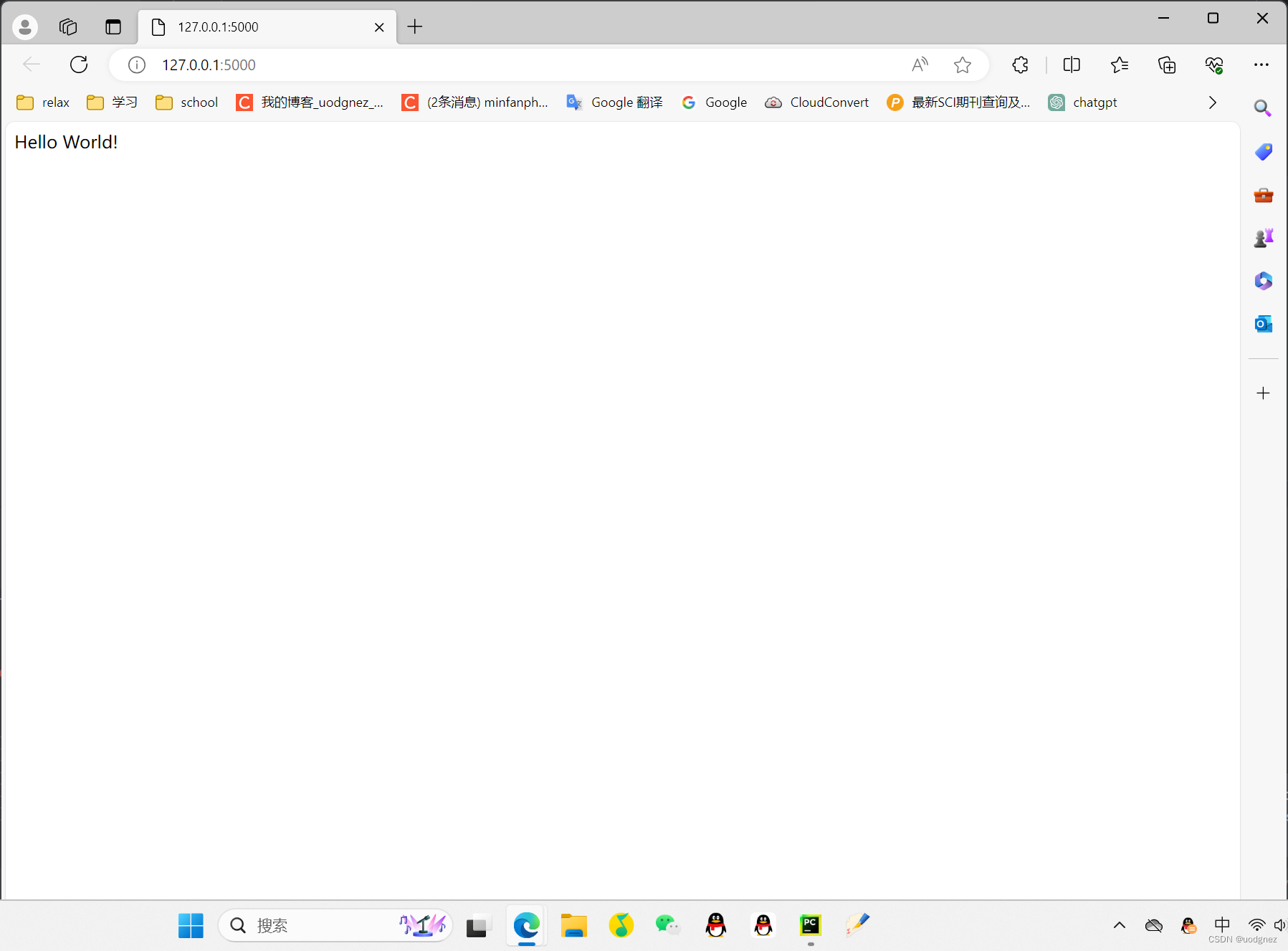Open Google 翻译 bookmark
This screenshot has width=1288, height=951.
614,102
